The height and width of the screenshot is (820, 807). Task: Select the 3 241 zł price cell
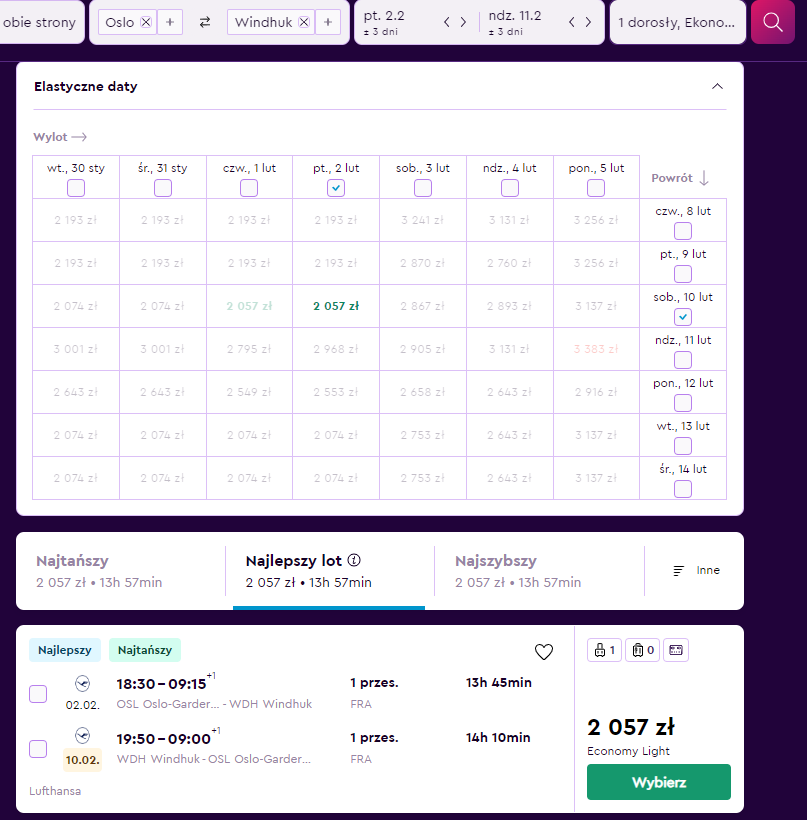click(423, 220)
